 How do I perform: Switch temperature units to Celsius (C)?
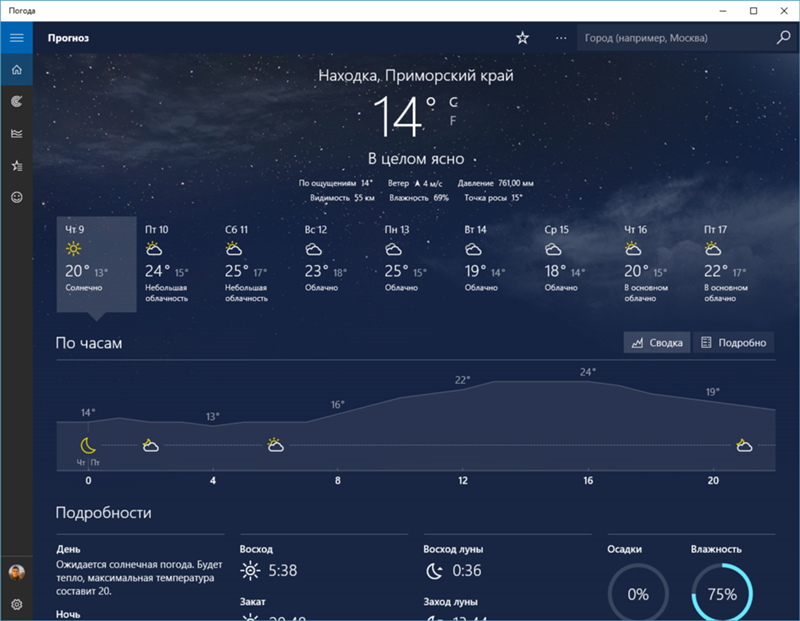coord(453,102)
